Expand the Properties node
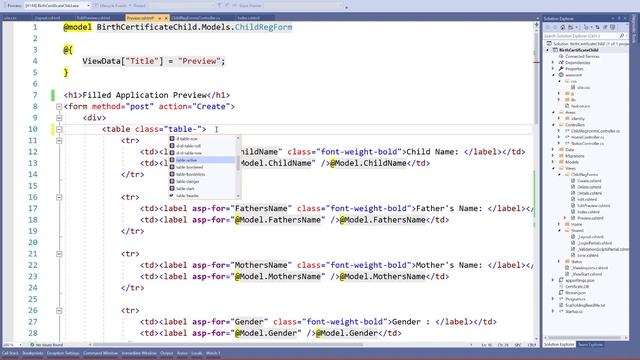Viewport: 640px width, 360px height. click(553, 69)
